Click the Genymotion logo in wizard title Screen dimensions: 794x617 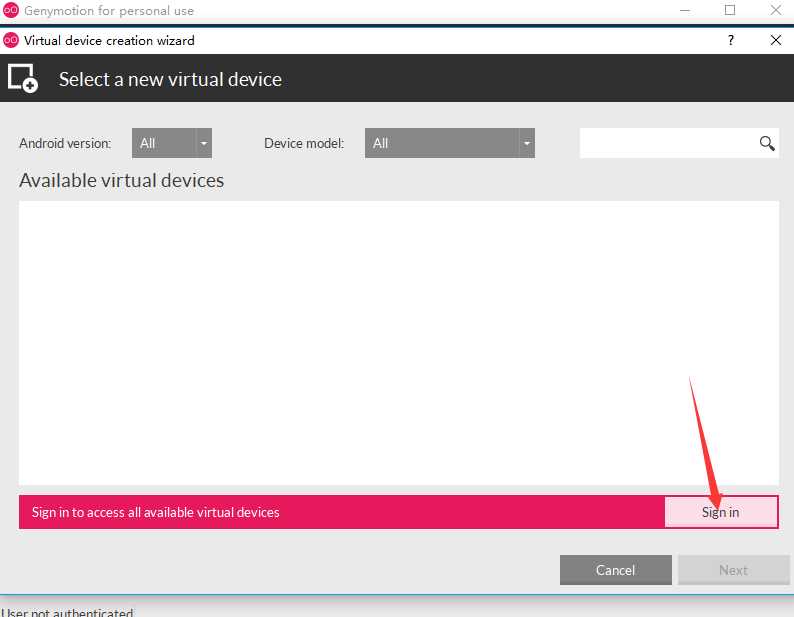11,40
